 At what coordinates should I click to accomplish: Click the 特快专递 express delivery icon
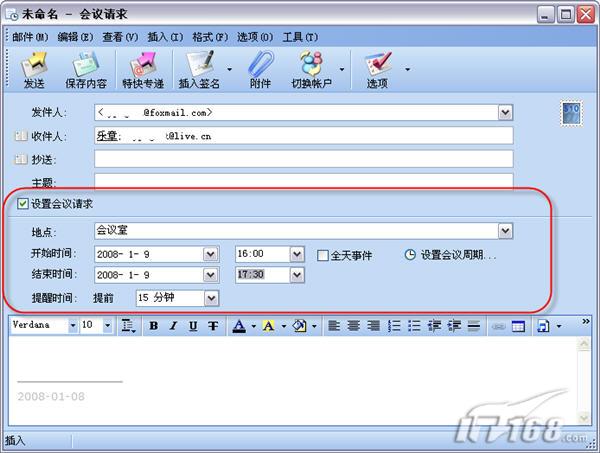[x=143, y=70]
